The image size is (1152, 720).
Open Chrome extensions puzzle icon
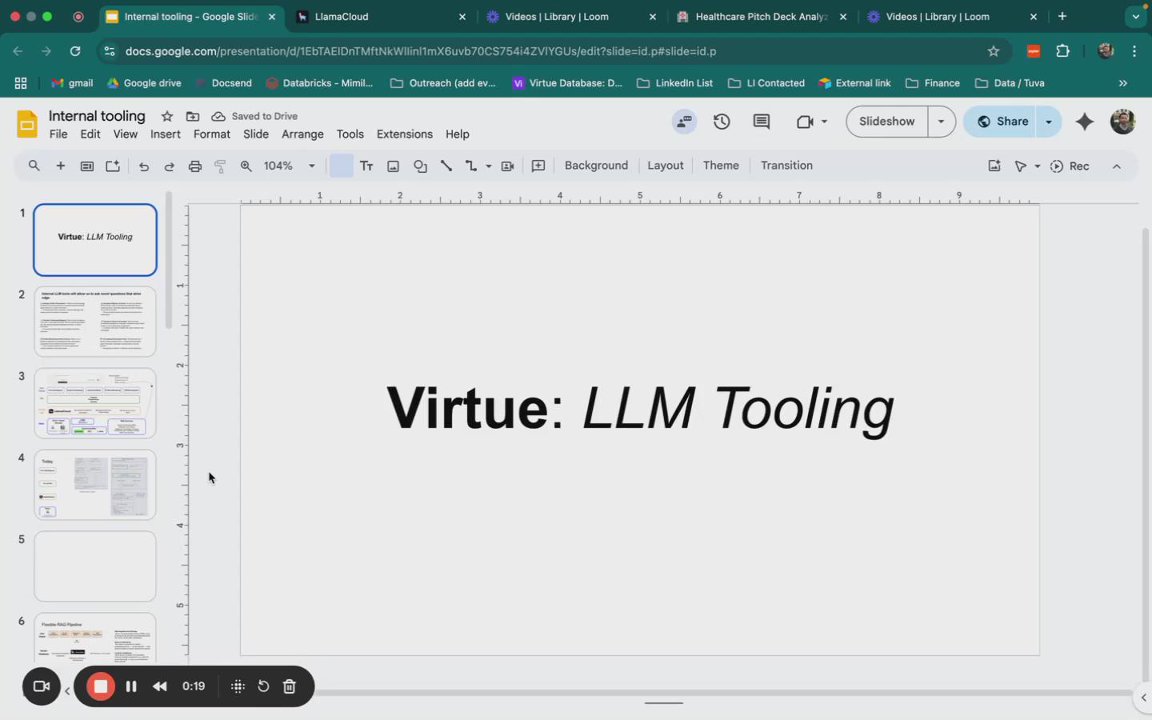pos(1062,51)
